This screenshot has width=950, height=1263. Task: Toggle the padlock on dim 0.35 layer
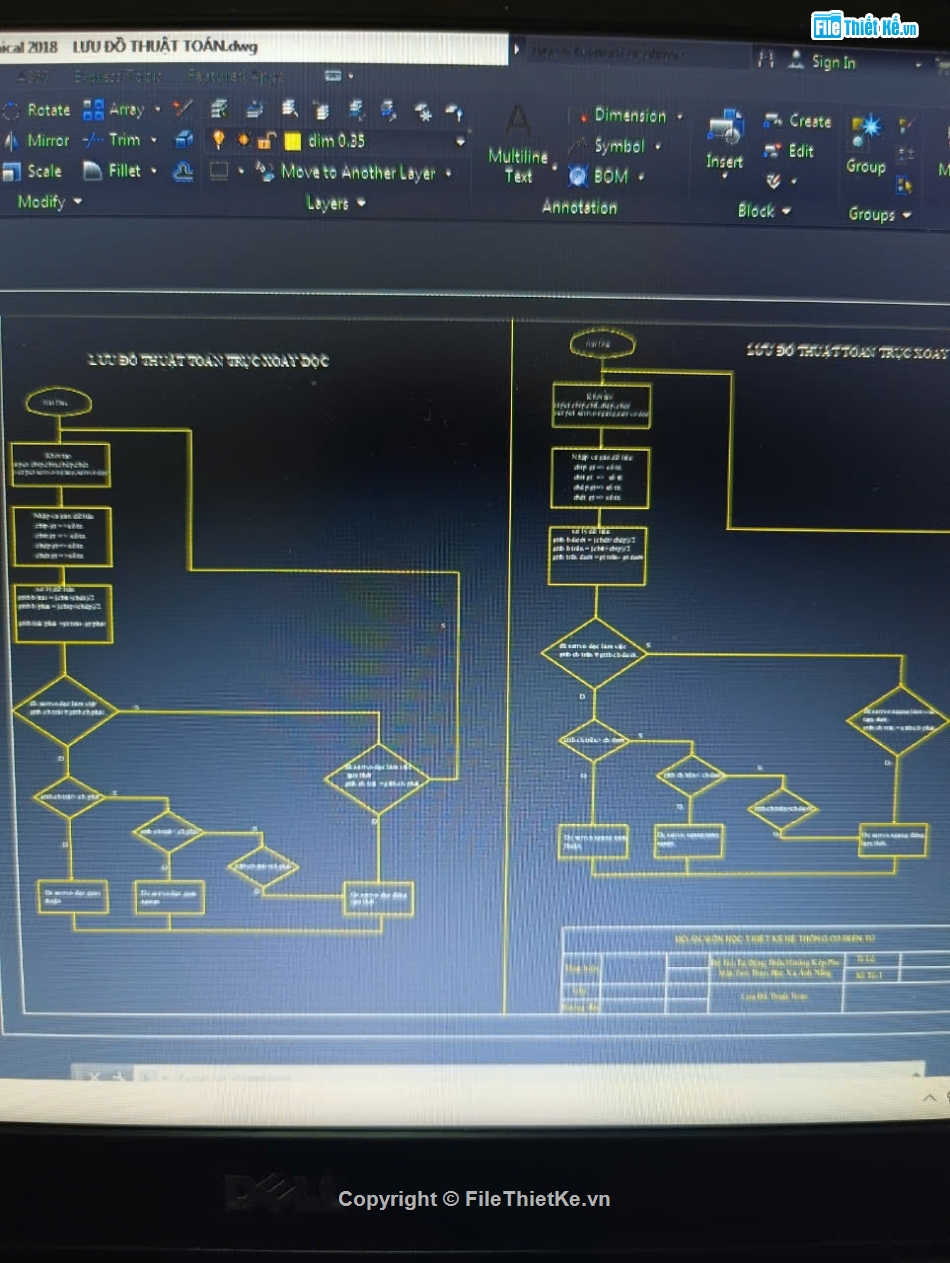267,140
